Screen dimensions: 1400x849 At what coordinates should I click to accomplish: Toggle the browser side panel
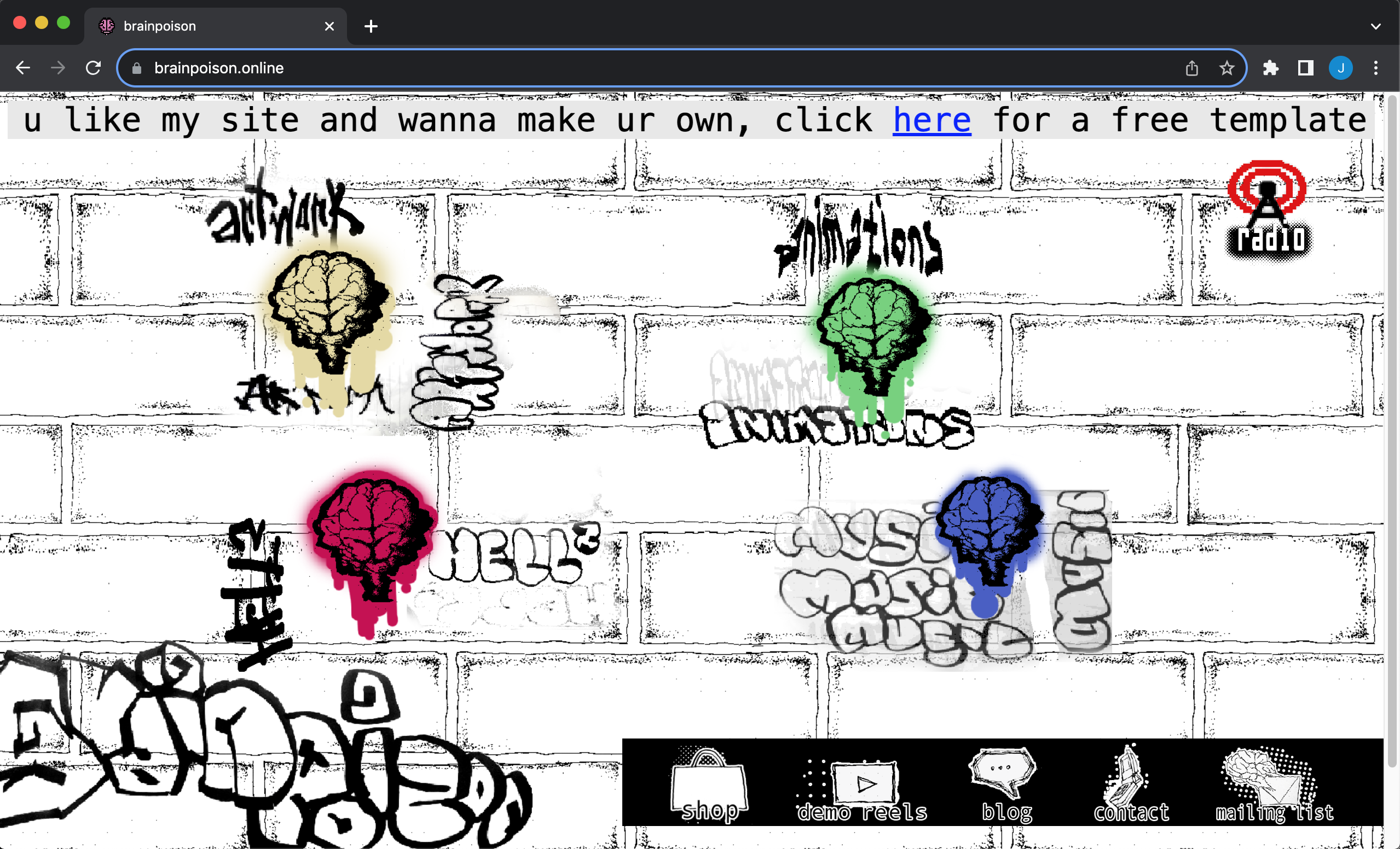point(1305,68)
